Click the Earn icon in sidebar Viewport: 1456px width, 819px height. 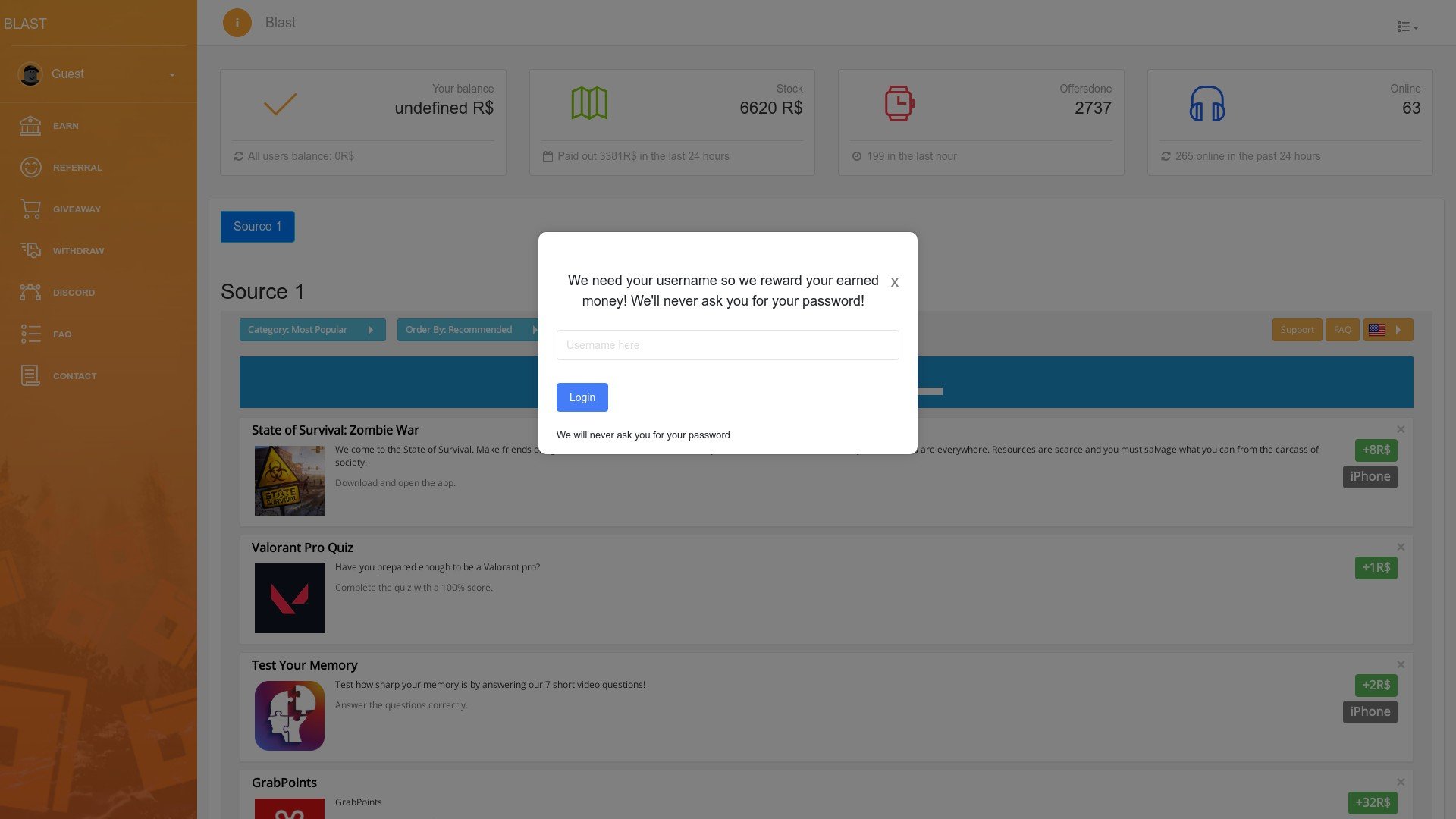(29, 125)
